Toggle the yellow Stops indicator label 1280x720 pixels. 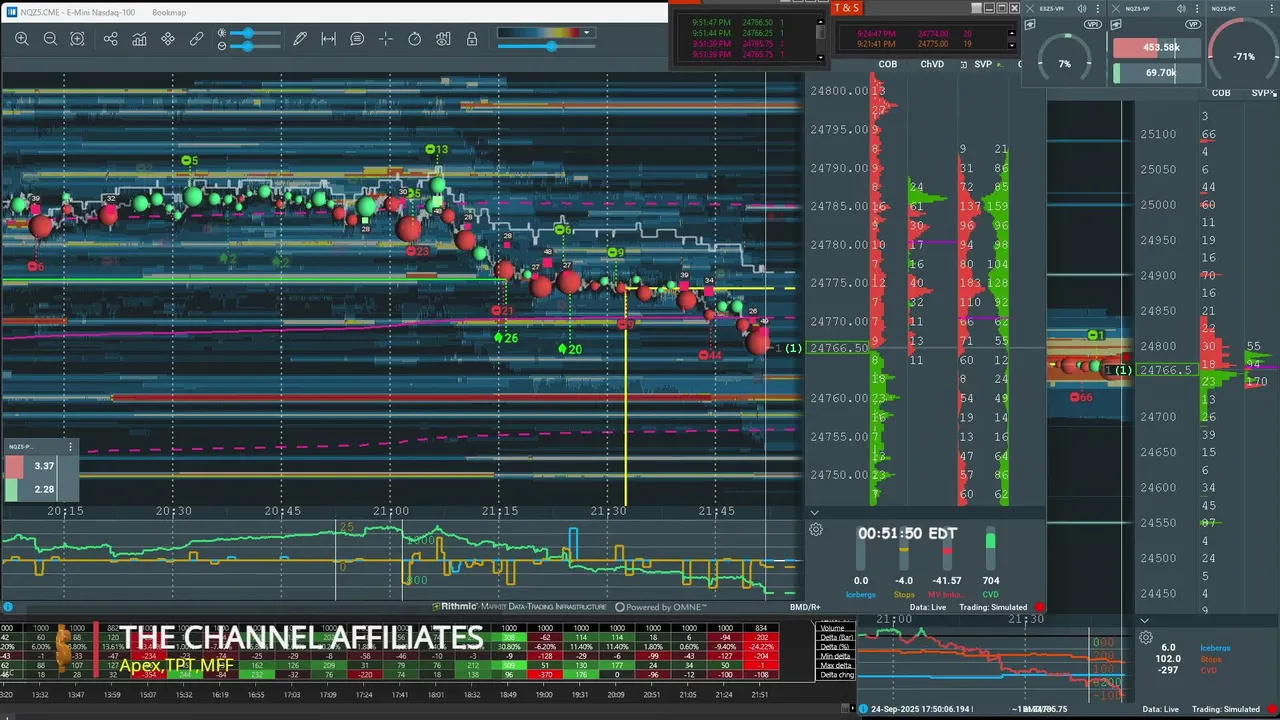point(904,594)
